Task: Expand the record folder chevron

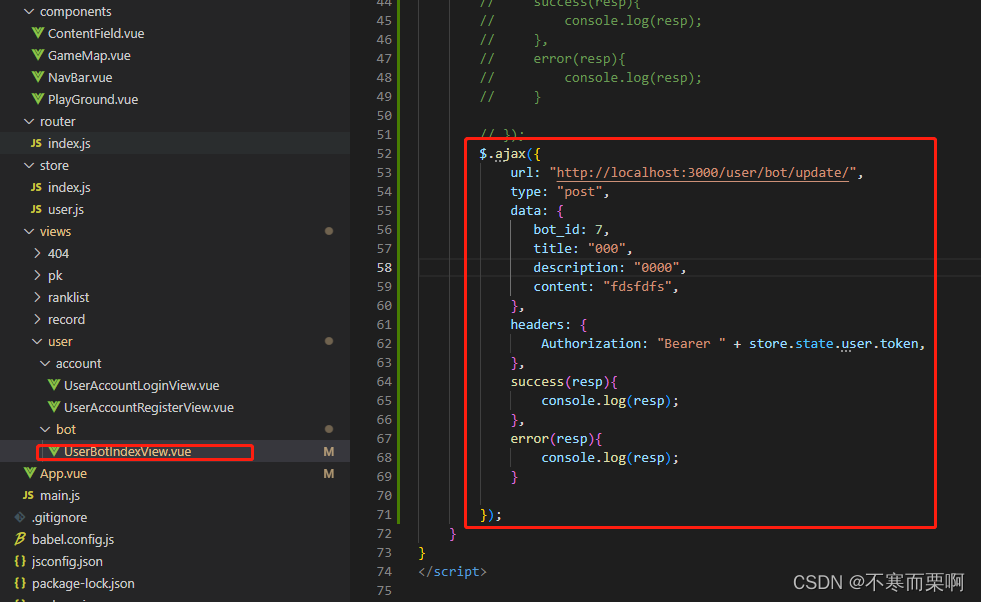Action: (x=37, y=319)
